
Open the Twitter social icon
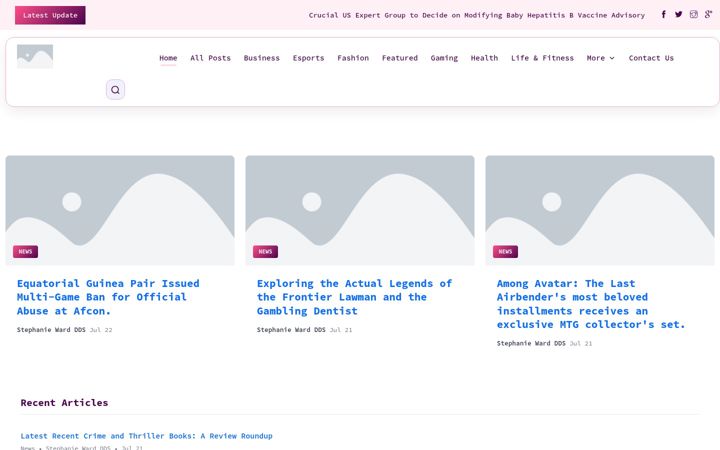point(678,14)
